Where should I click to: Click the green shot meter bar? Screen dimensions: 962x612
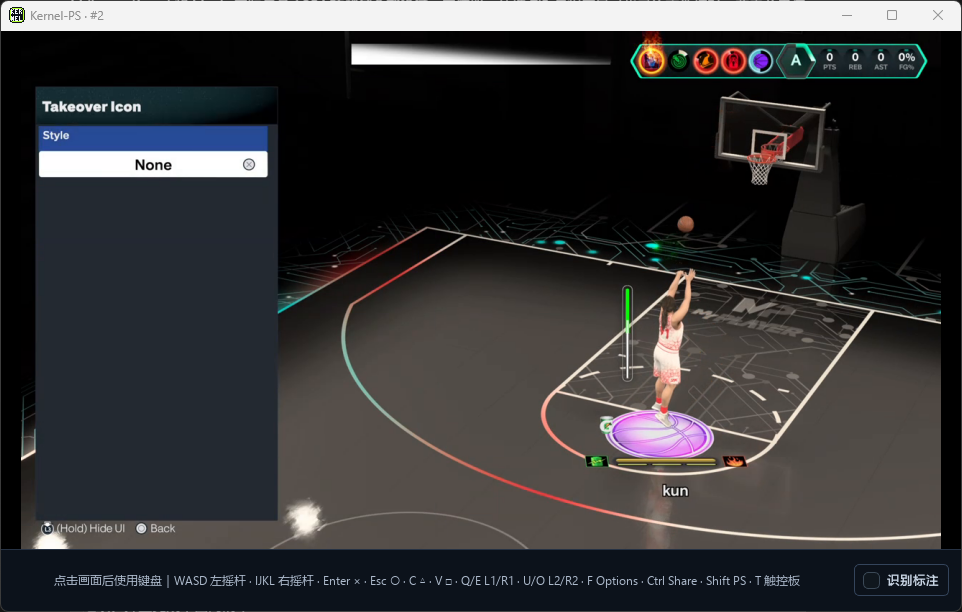pyautogui.click(x=627, y=333)
